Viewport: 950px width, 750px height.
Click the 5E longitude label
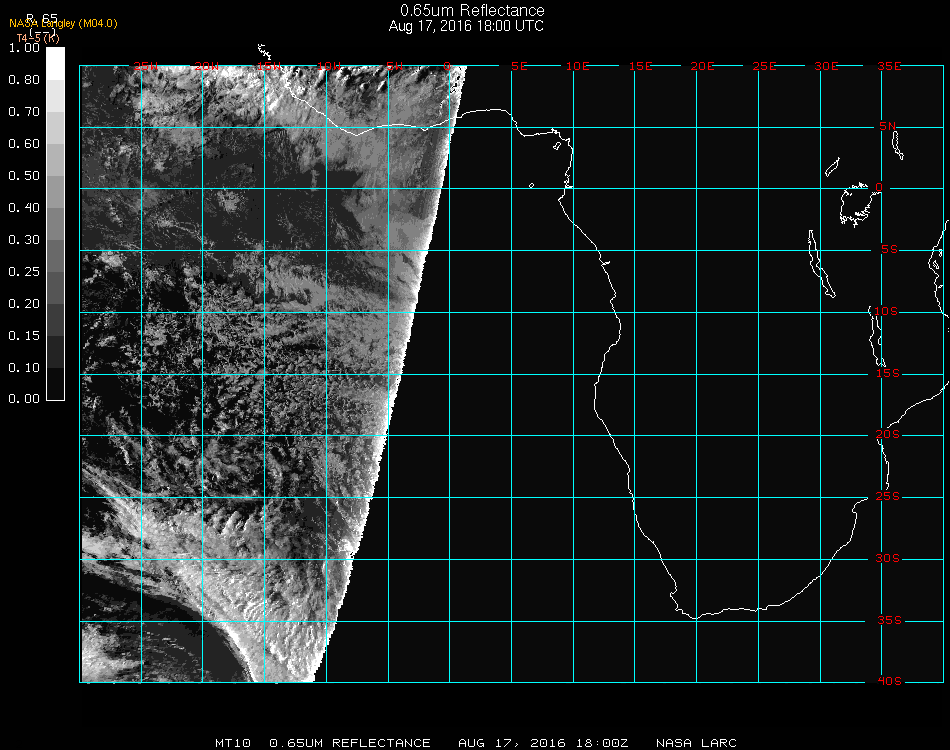[x=519, y=66]
